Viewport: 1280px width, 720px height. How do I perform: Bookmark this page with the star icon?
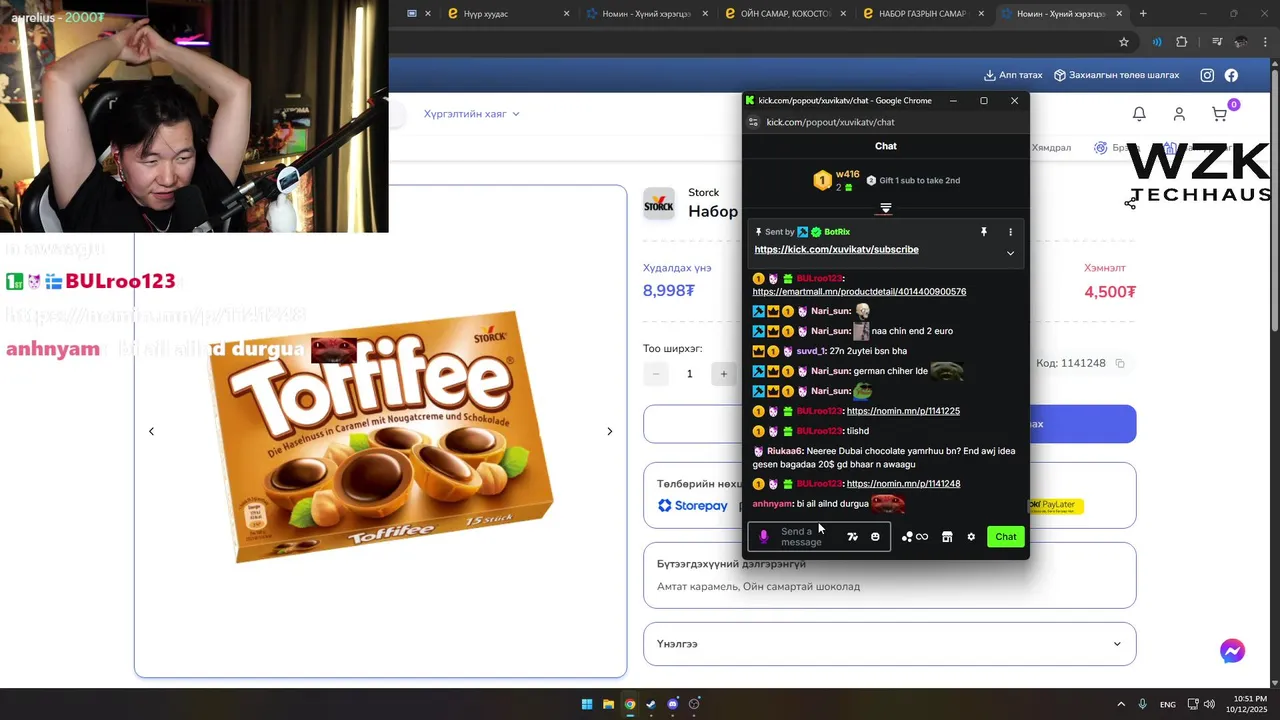point(1124,42)
